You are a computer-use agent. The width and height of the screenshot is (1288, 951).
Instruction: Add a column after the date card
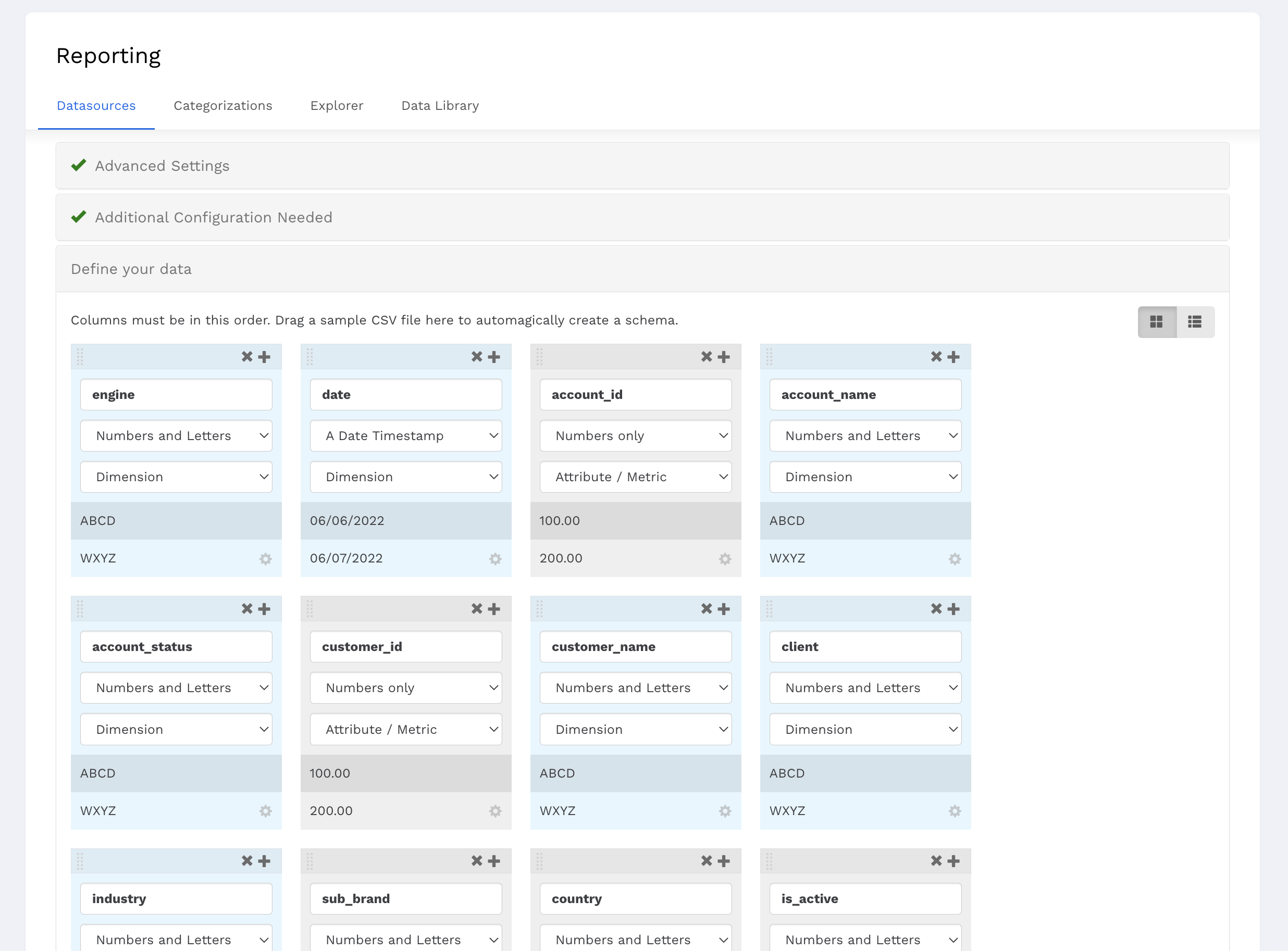(494, 357)
